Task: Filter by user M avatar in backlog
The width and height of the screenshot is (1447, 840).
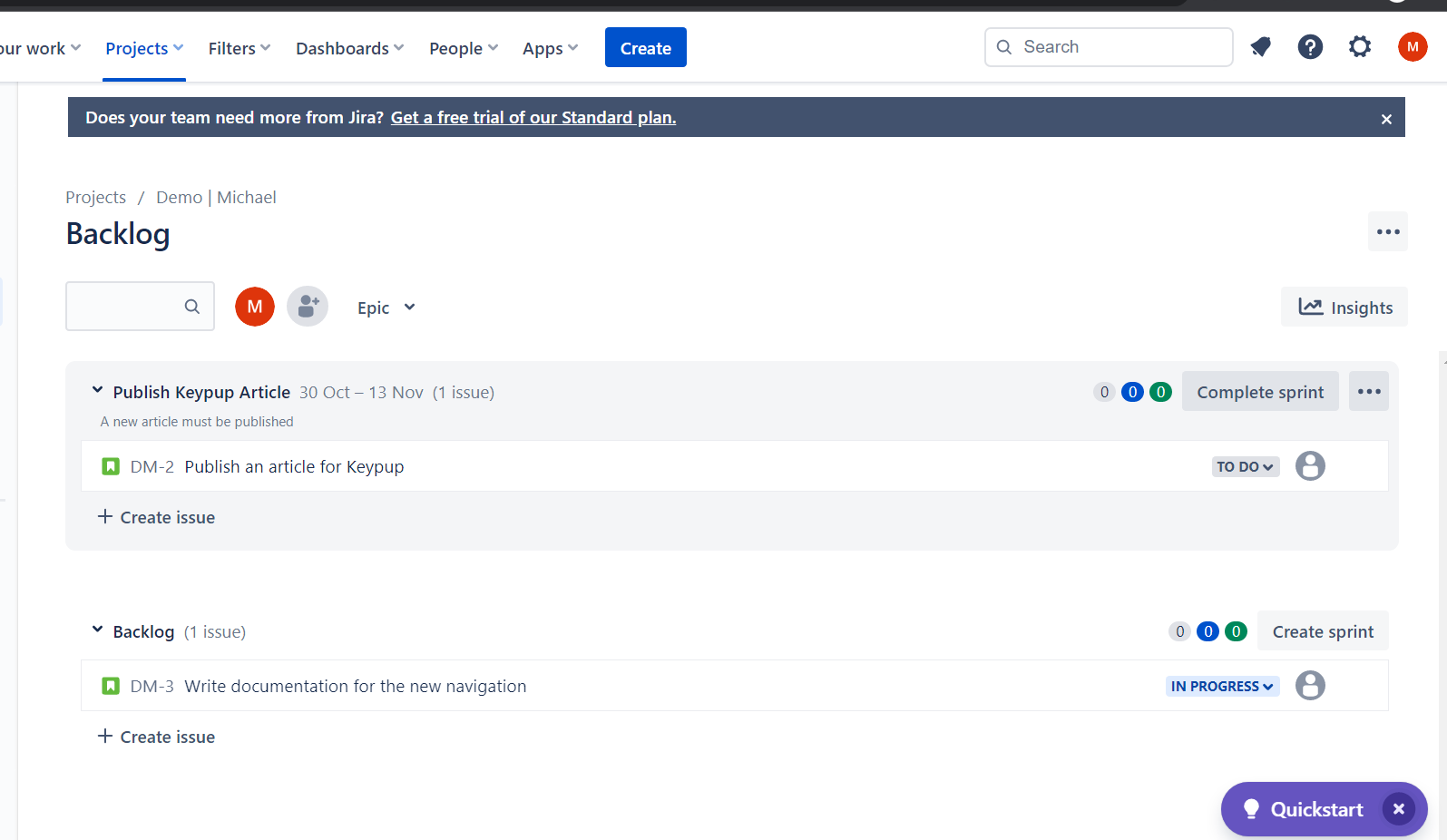Action: pyautogui.click(x=255, y=307)
